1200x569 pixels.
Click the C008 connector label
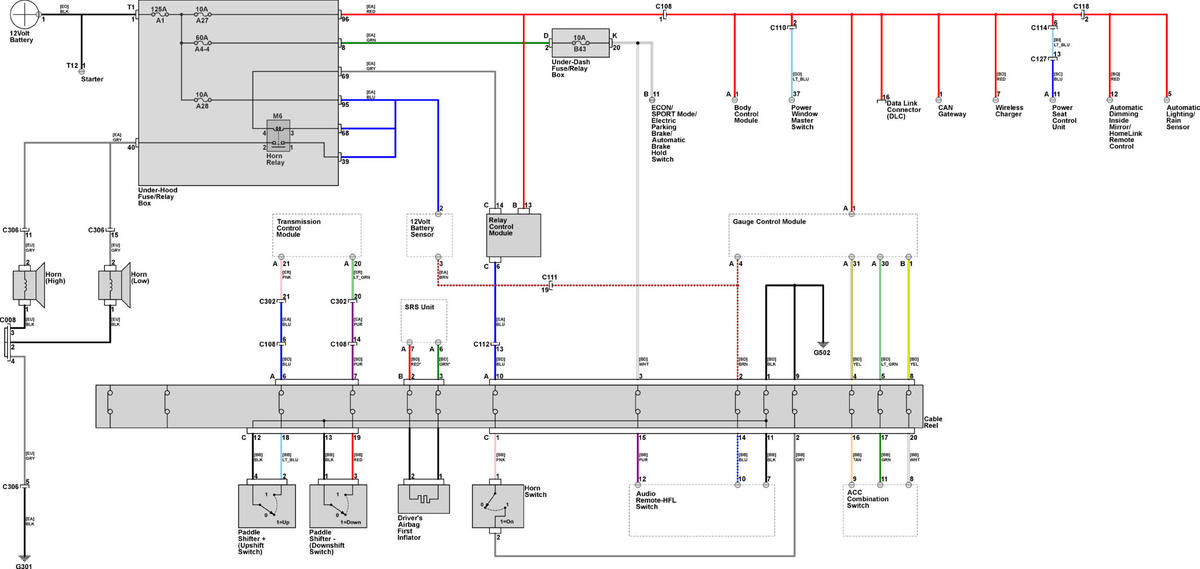click(x=8, y=321)
